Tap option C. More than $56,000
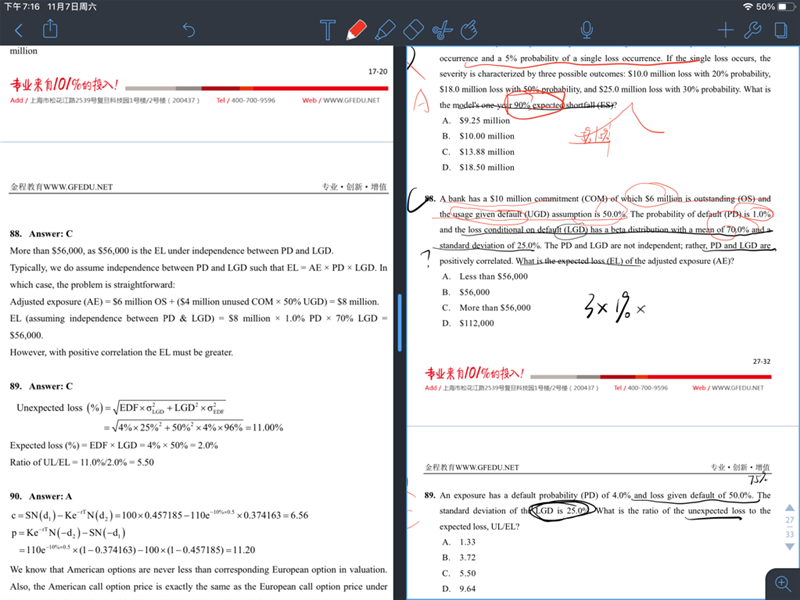This screenshot has width=800, height=600. pyautogui.click(x=486, y=308)
